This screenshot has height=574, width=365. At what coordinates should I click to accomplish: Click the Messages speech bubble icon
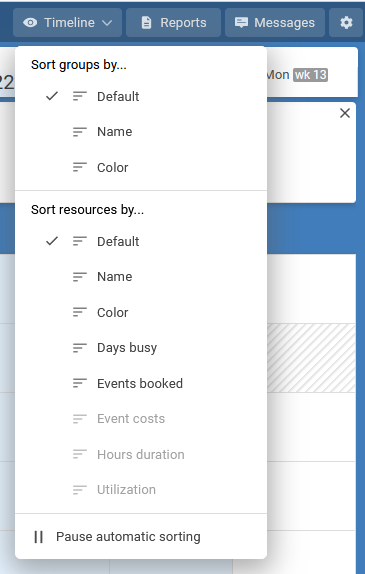(x=241, y=23)
